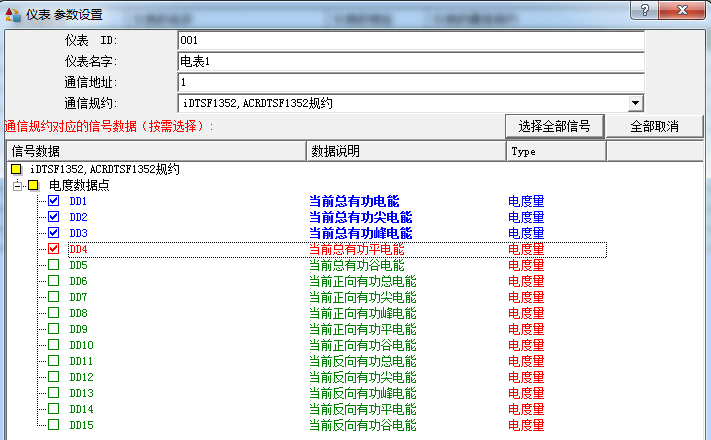Viewport: 711px width, 440px height.
Task: Select the DD10 row label
Action: click(x=81, y=345)
